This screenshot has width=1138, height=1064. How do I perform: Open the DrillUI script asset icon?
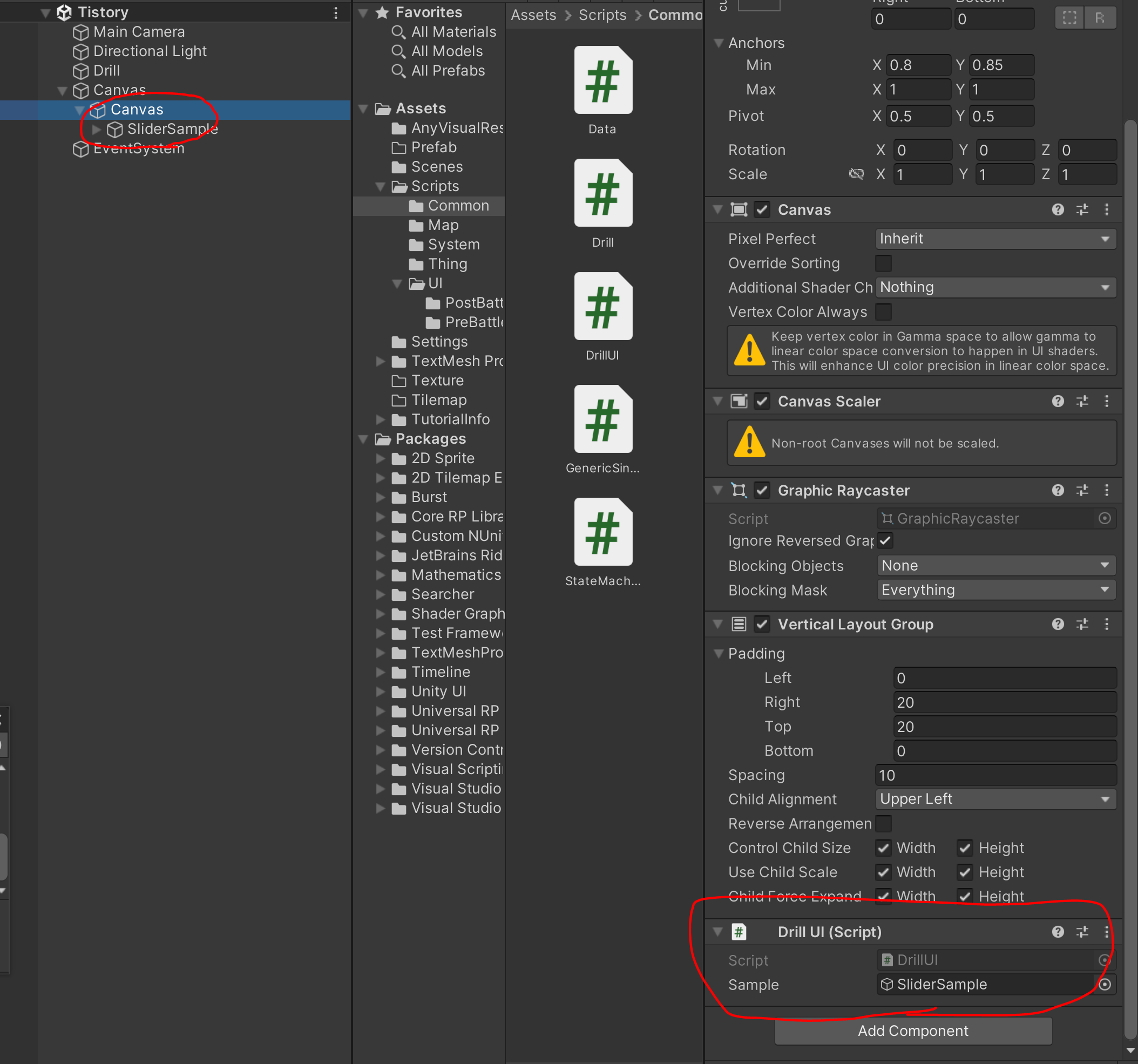click(x=603, y=306)
